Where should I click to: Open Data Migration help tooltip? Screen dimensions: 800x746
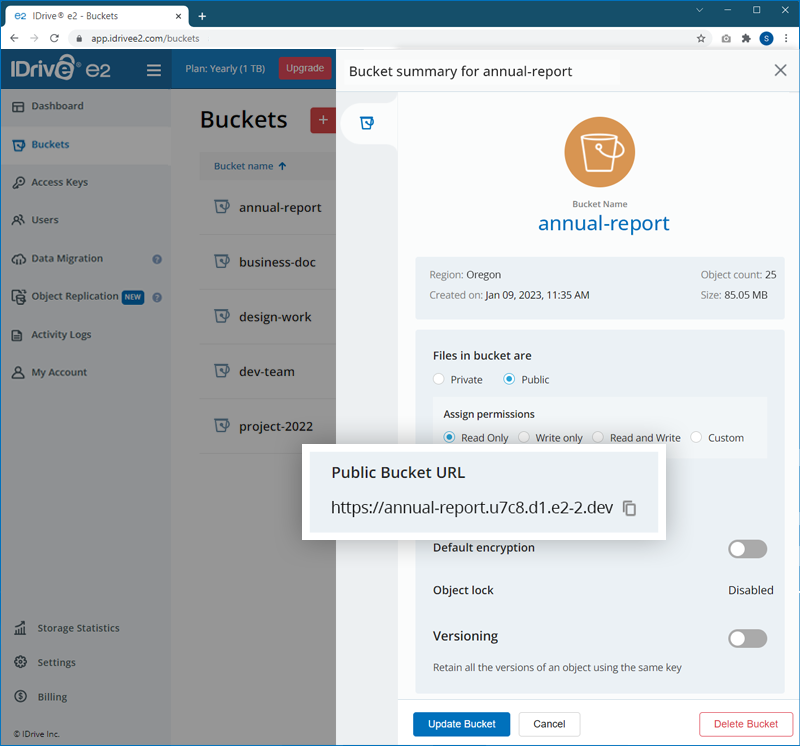point(157,259)
